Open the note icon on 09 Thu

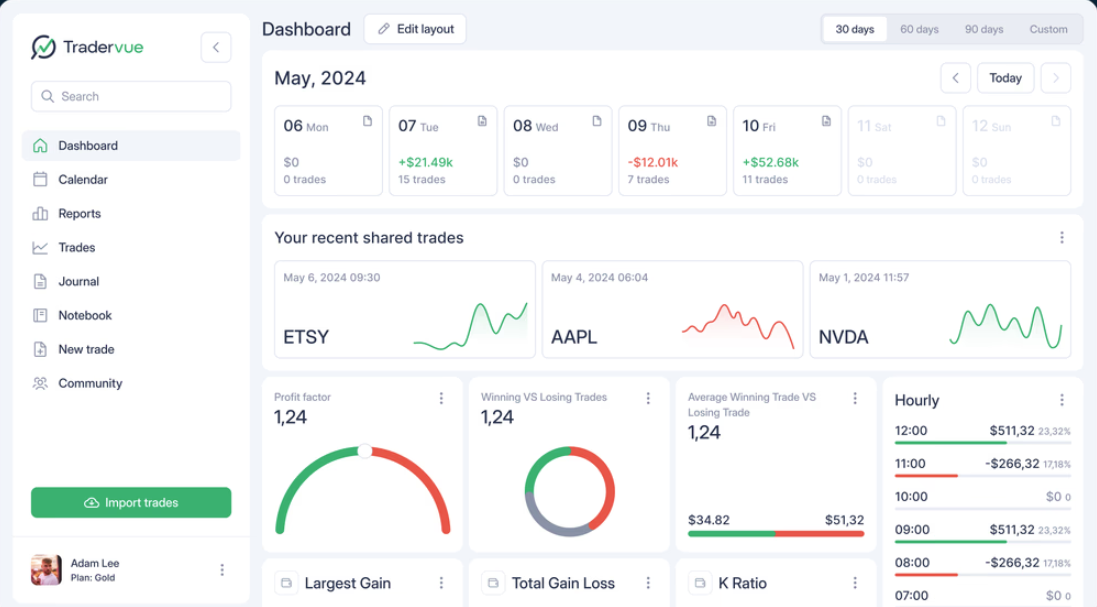coord(712,122)
